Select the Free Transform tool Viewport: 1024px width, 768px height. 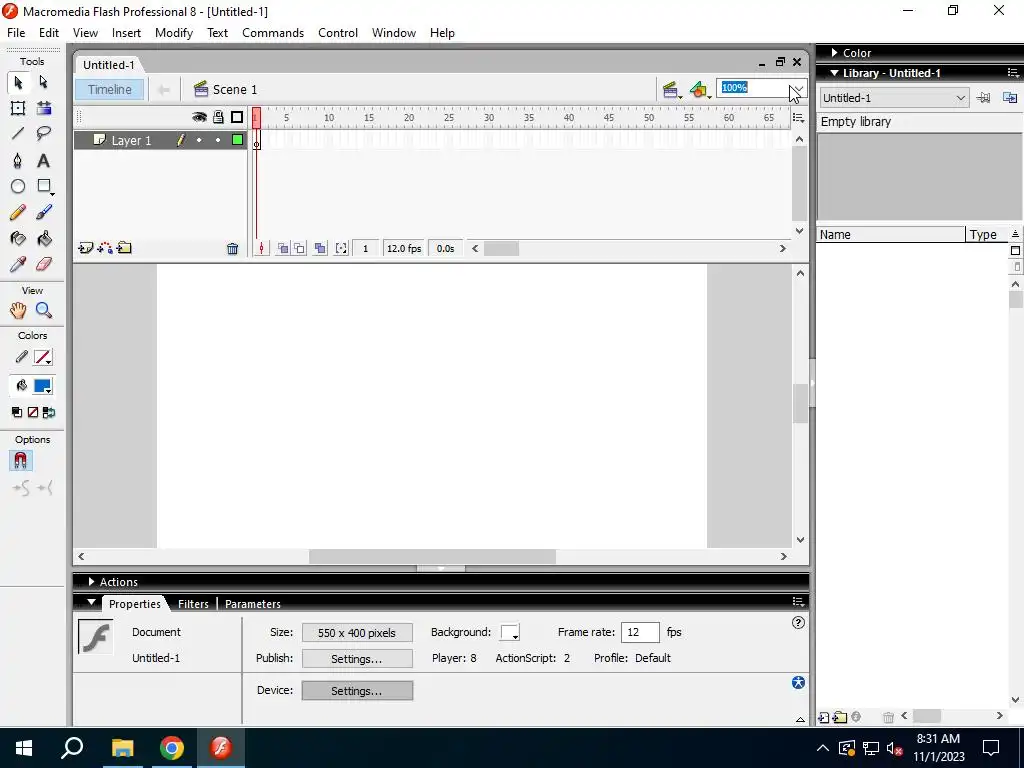click(18, 108)
